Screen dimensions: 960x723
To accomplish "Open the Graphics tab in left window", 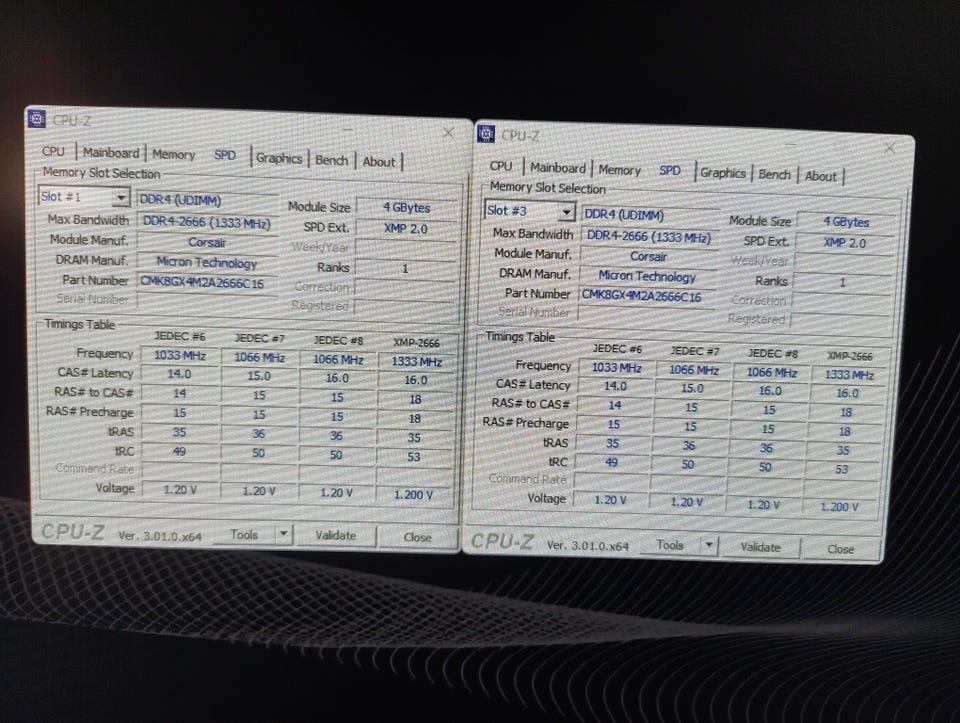I will pyautogui.click(x=279, y=159).
